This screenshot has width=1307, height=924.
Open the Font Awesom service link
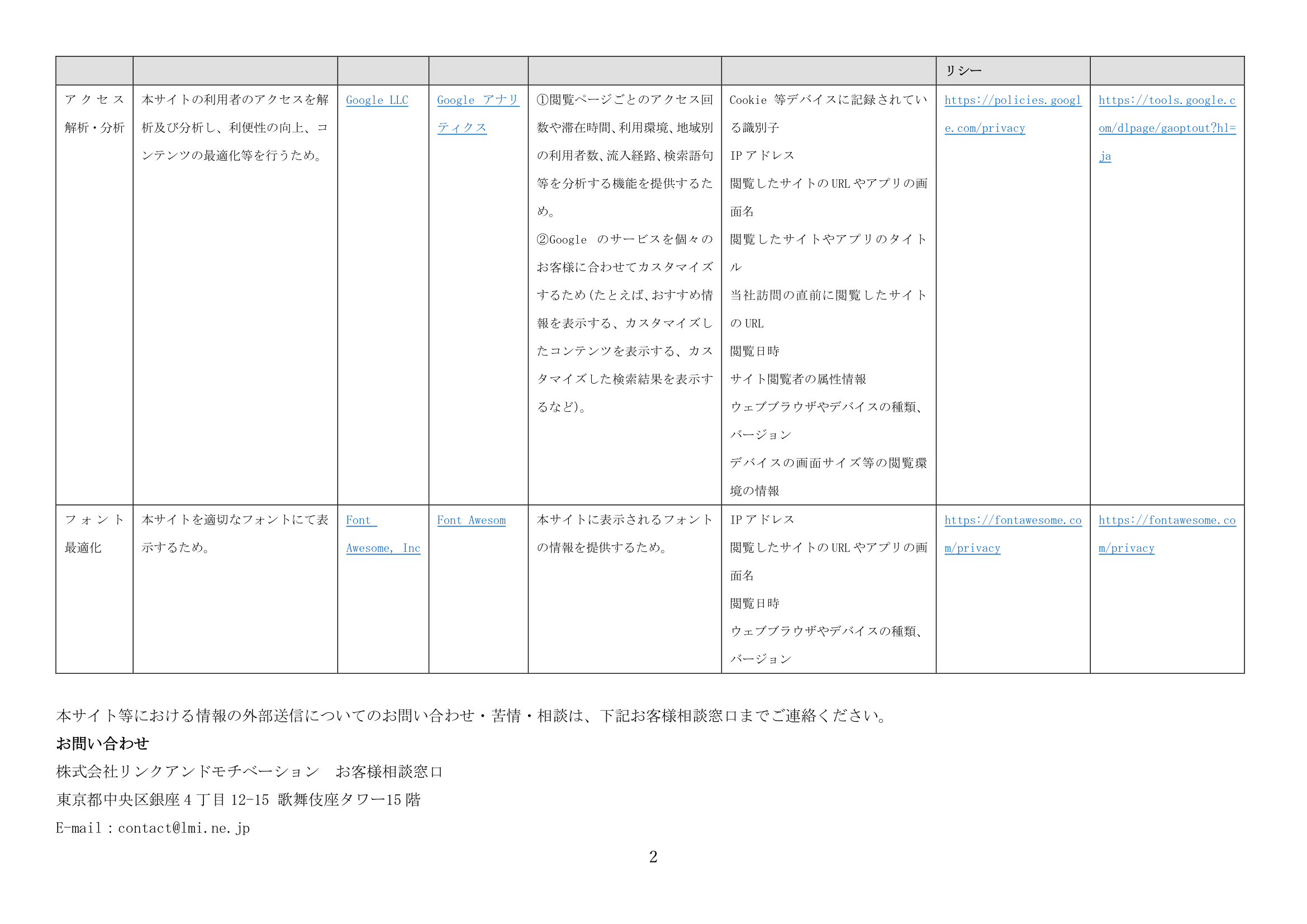click(x=472, y=520)
